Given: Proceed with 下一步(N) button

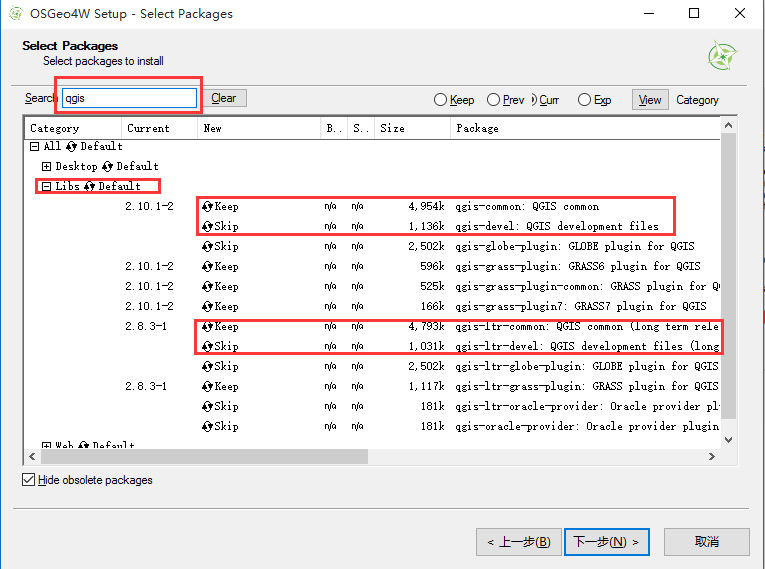Looking at the screenshot, I should [x=606, y=542].
